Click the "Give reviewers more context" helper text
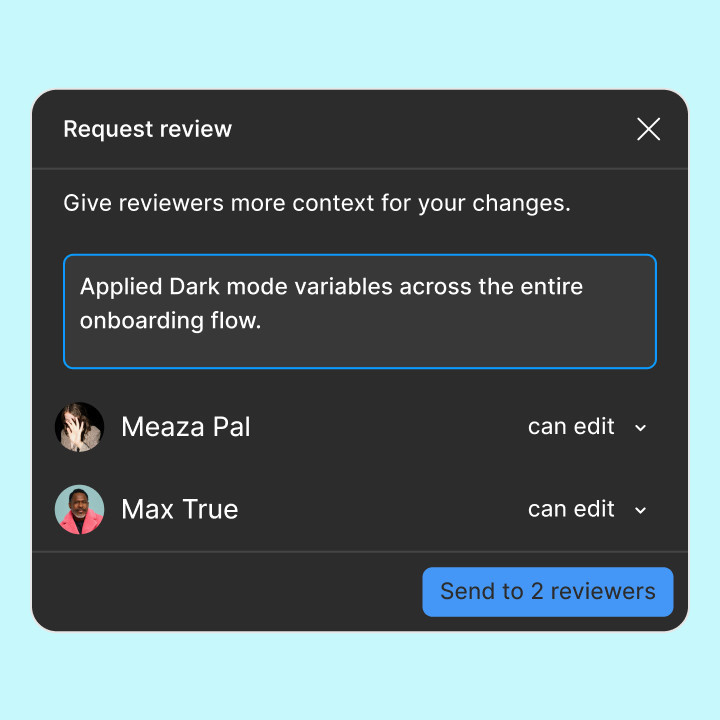 (317, 203)
